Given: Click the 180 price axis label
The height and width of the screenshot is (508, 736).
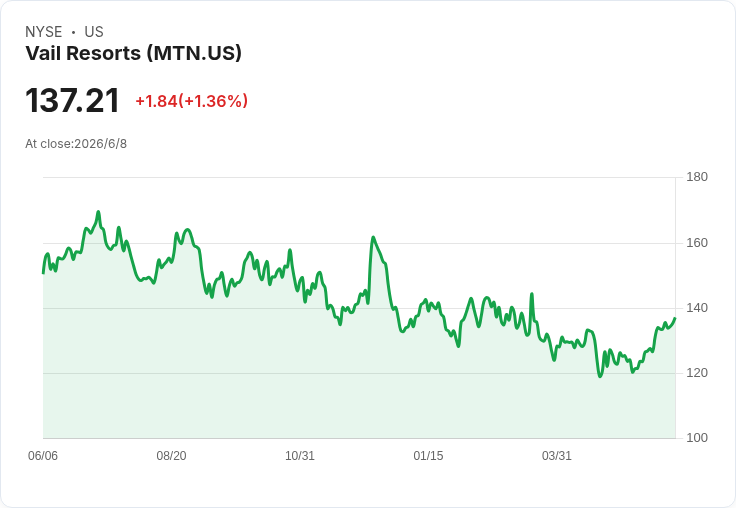Looking at the screenshot, I should 697,177.
